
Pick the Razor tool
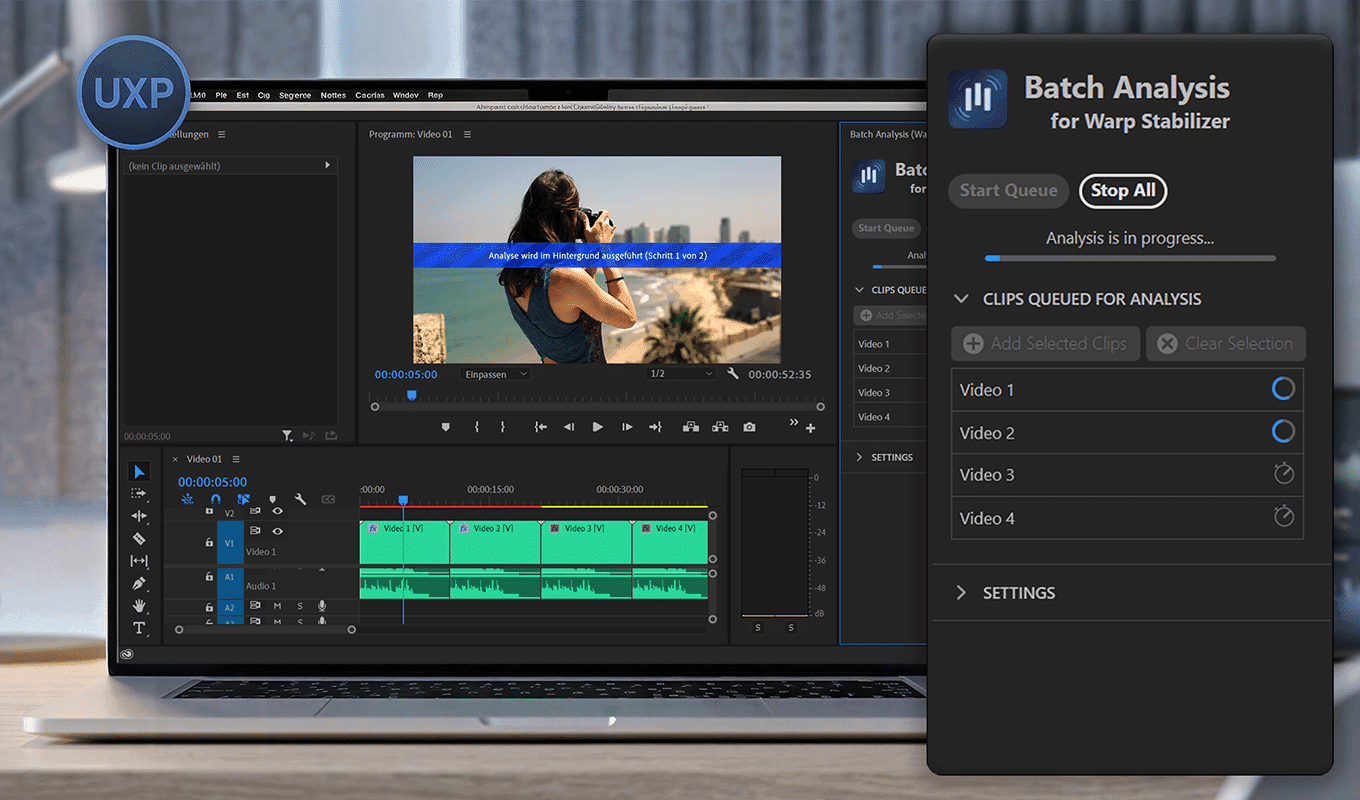[x=139, y=538]
